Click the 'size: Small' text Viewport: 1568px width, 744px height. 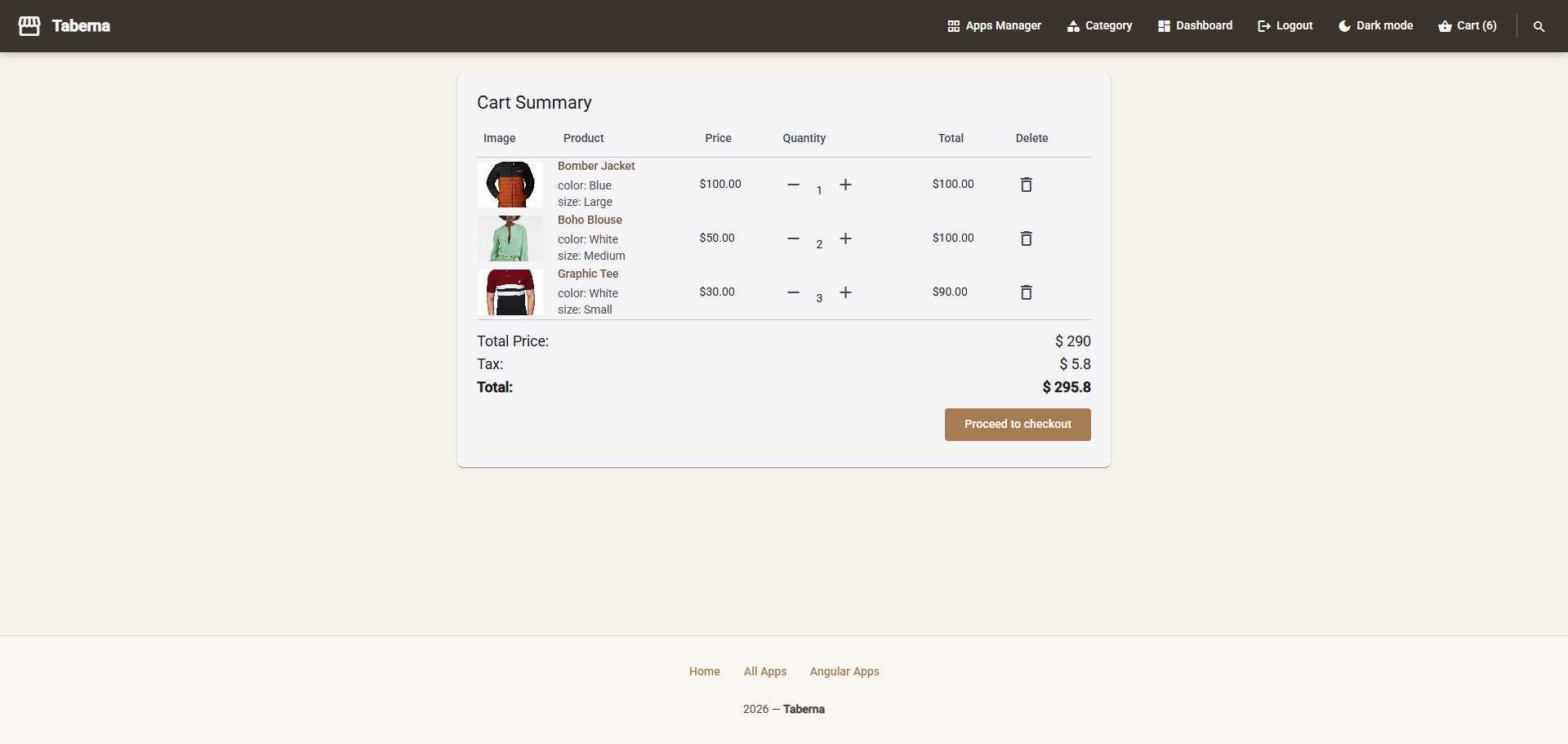pyautogui.click(x=585, y=310)
